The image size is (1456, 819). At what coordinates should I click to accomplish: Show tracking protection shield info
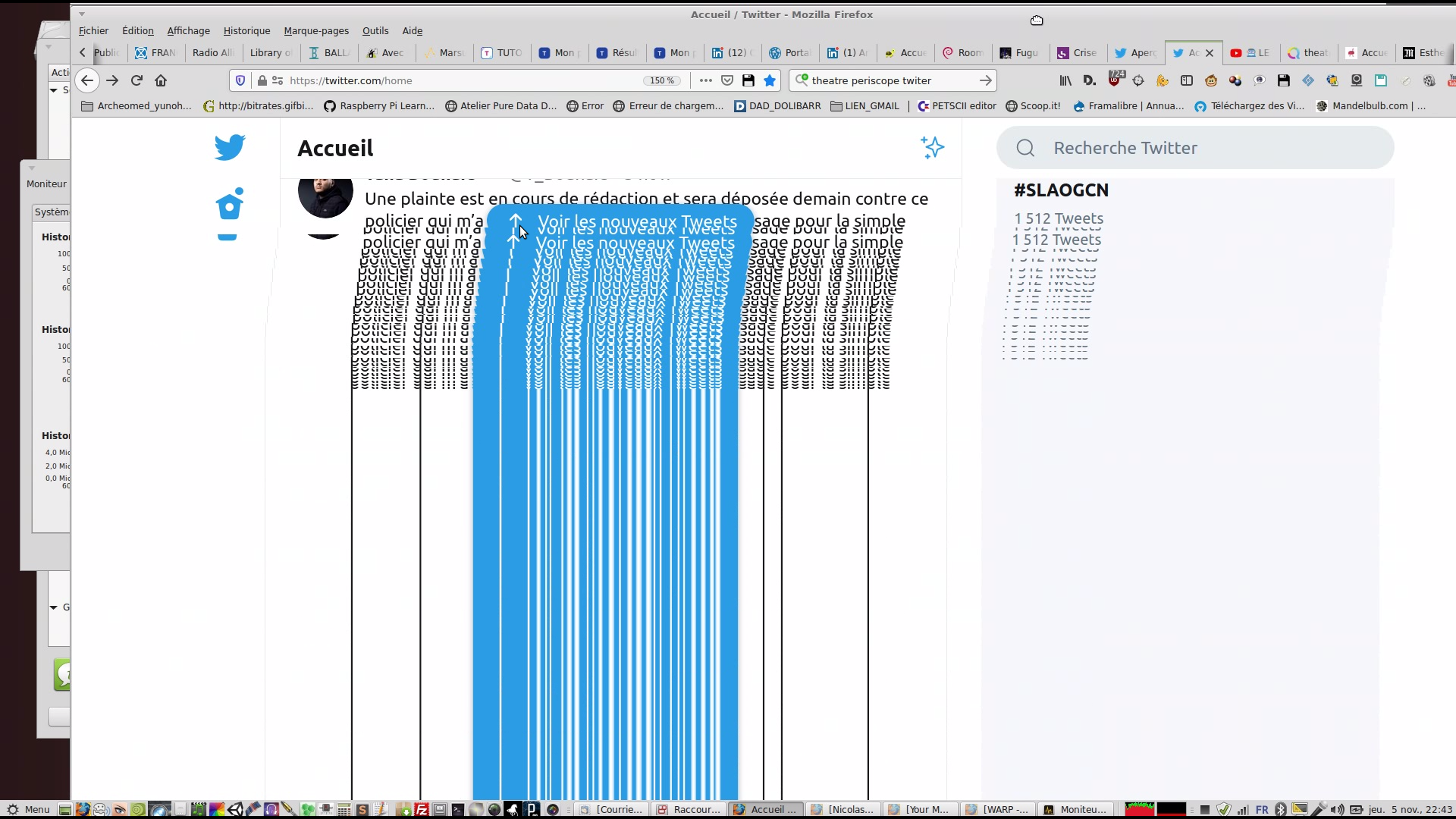tap(240, 80)
